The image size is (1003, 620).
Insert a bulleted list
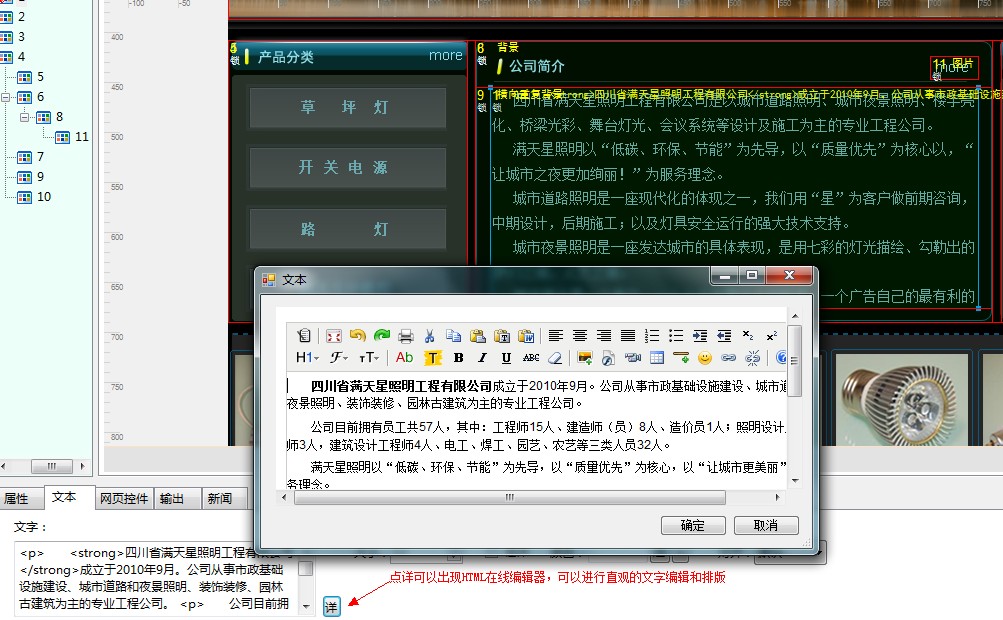[x=676, y=335]
